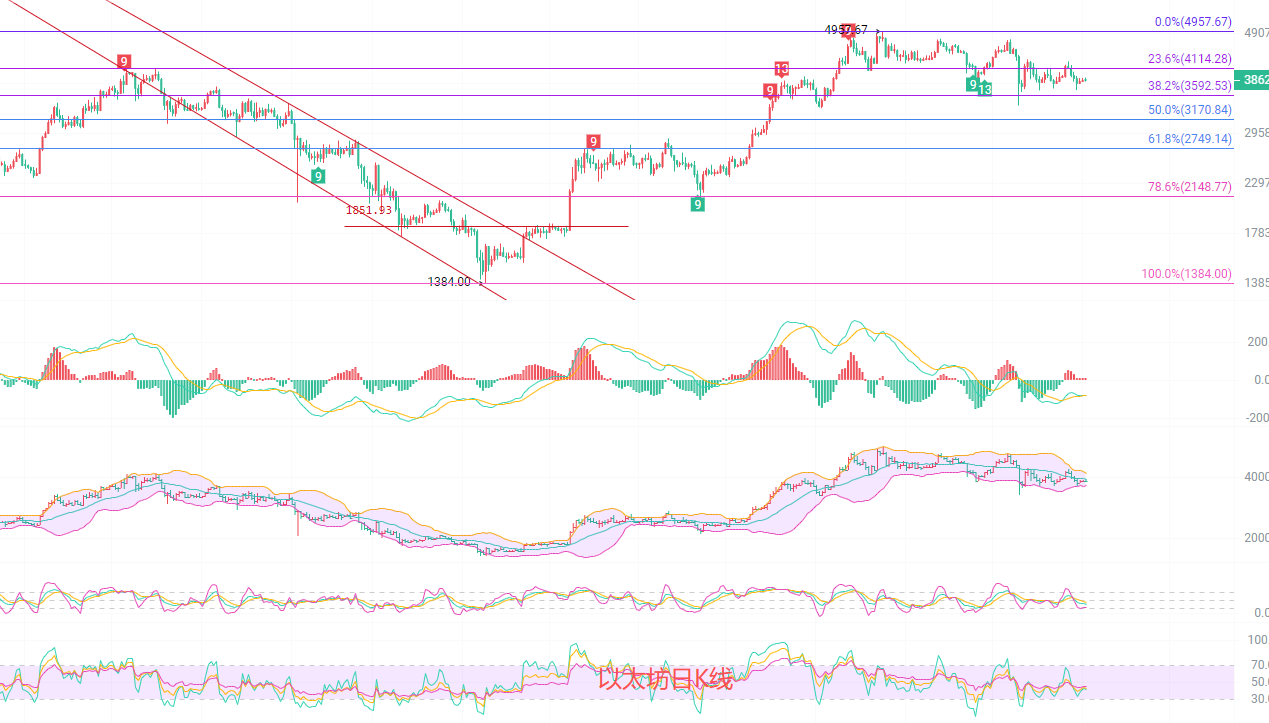1269x723 pixels.
Task: Click the red Chinese watermark text 以太坊日K线
Action: point(666,680)
